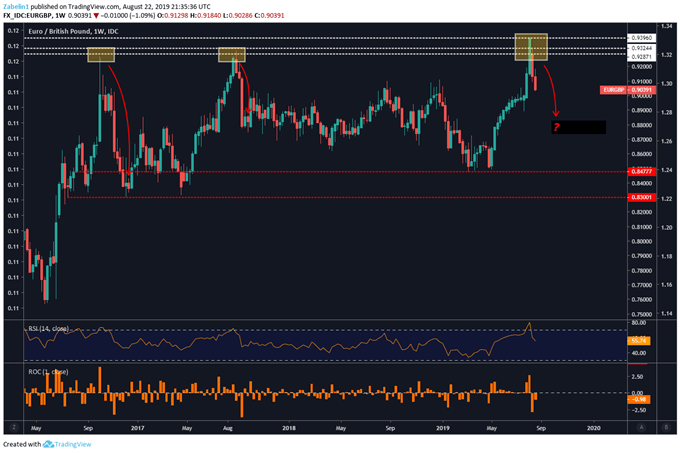Viewport: 680px width, 453px height.
Task: Click the RSI value 55.74 label
Action: (638, 341)
